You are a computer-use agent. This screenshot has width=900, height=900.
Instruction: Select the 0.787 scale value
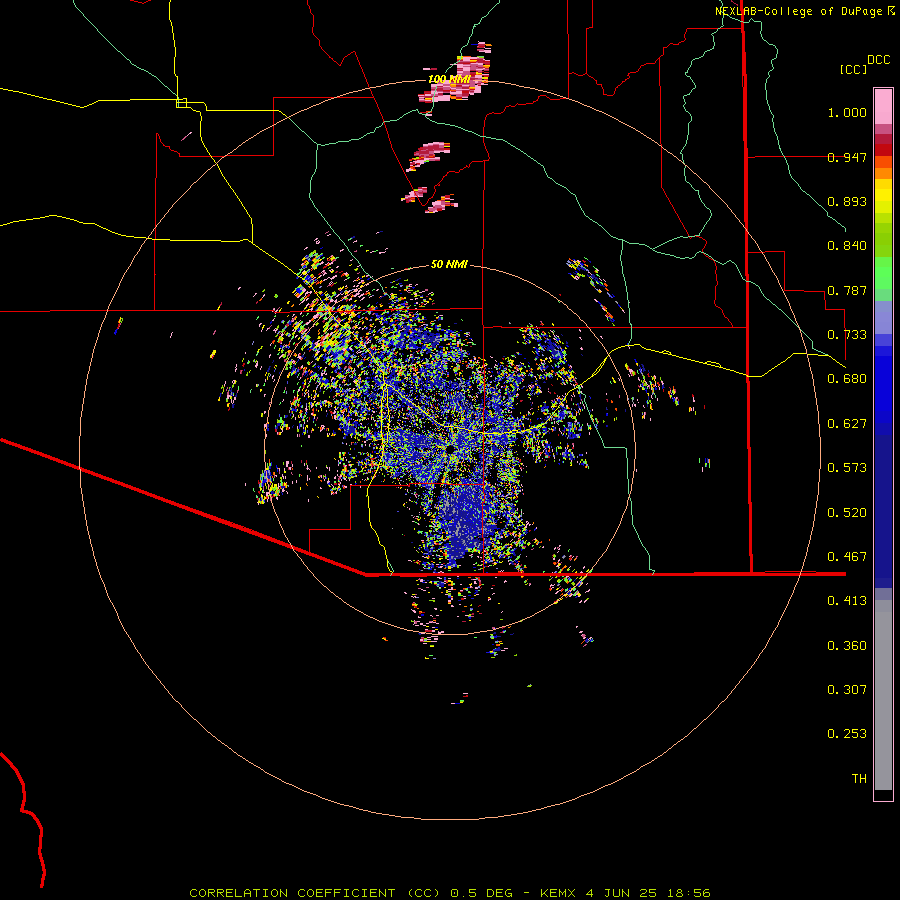[x=847, y=290]
